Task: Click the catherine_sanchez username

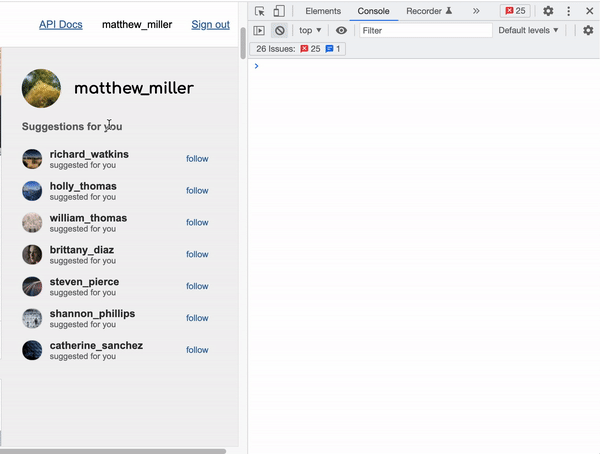Action: (96, 345)
